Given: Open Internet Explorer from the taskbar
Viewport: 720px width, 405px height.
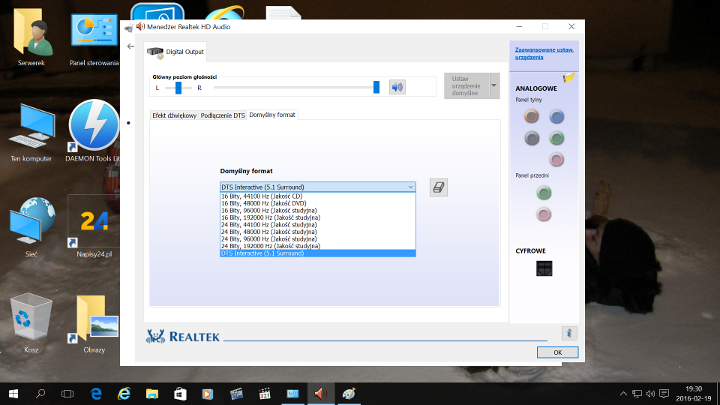Looking at the screenshot, I should click(124, 394).
